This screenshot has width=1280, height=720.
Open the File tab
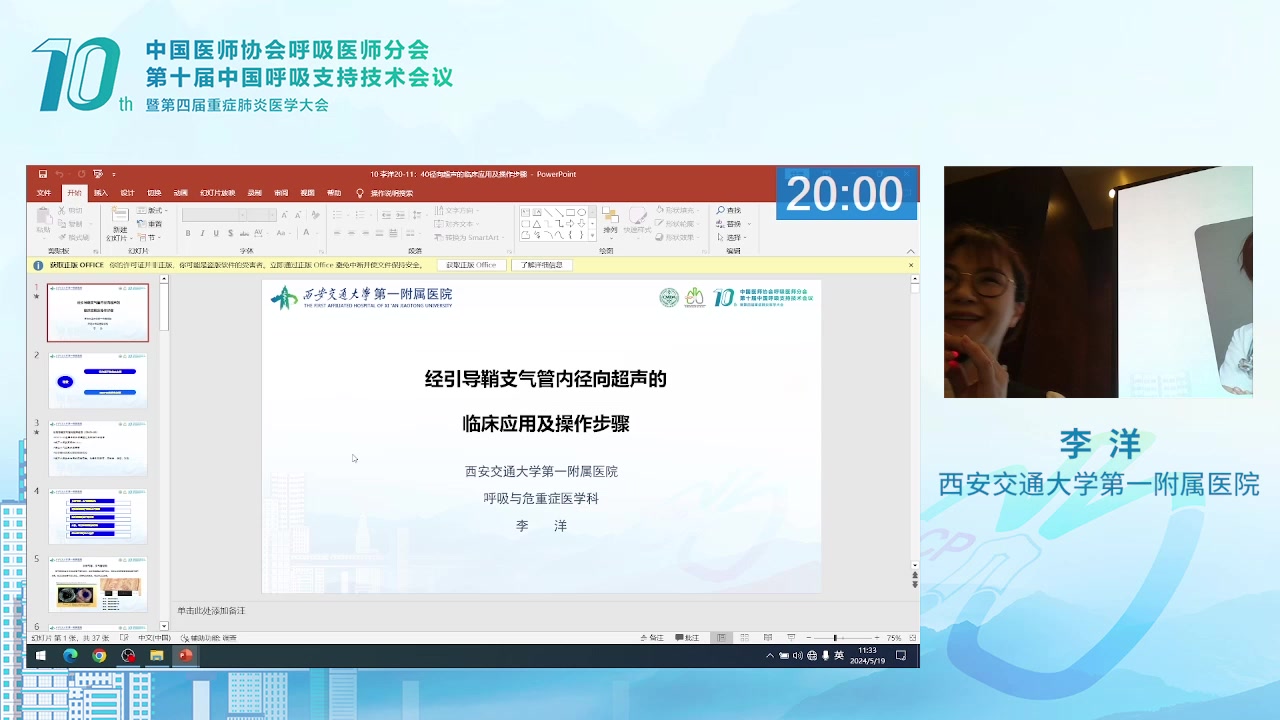pyautogui.click(x=44, y=193)
